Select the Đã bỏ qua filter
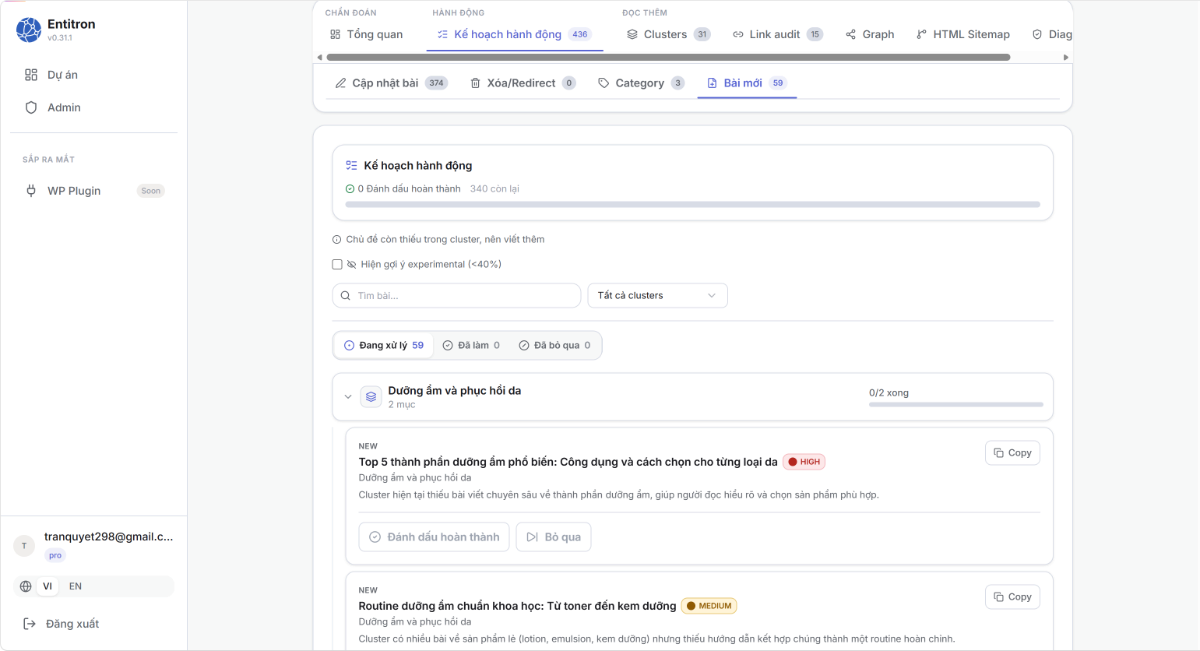1200x651 pixels. click(555, 345)
